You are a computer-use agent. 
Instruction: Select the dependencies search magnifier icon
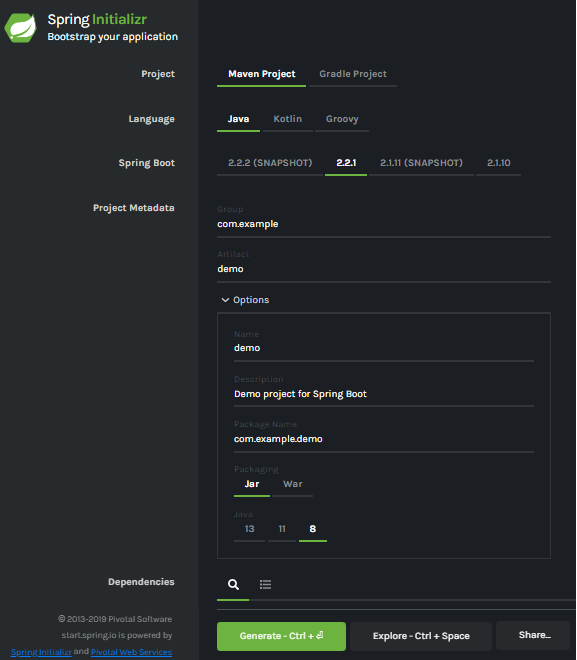(233, 584)
